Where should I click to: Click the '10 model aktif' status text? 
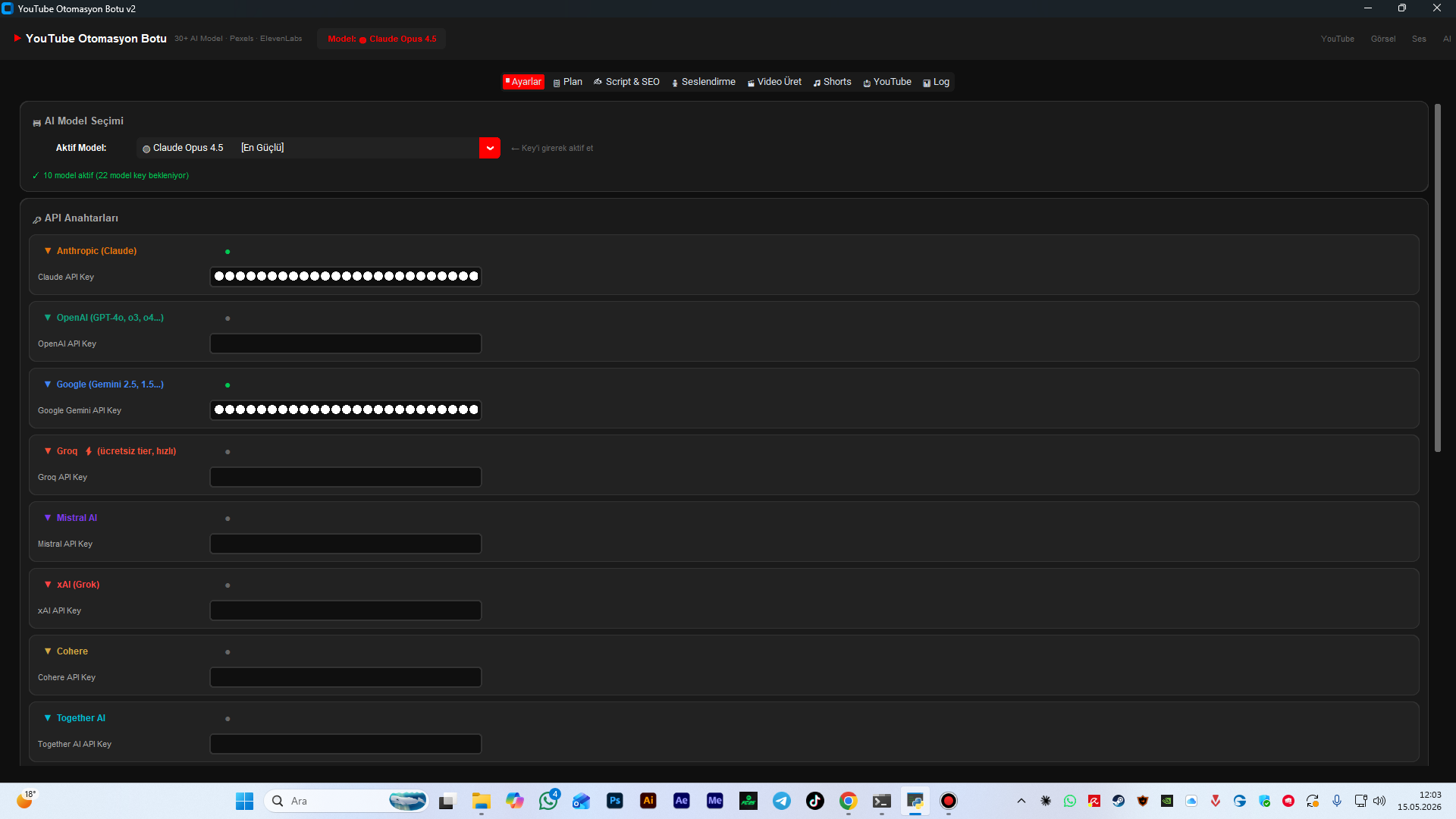pyautogui.click(x=111, y=176)
